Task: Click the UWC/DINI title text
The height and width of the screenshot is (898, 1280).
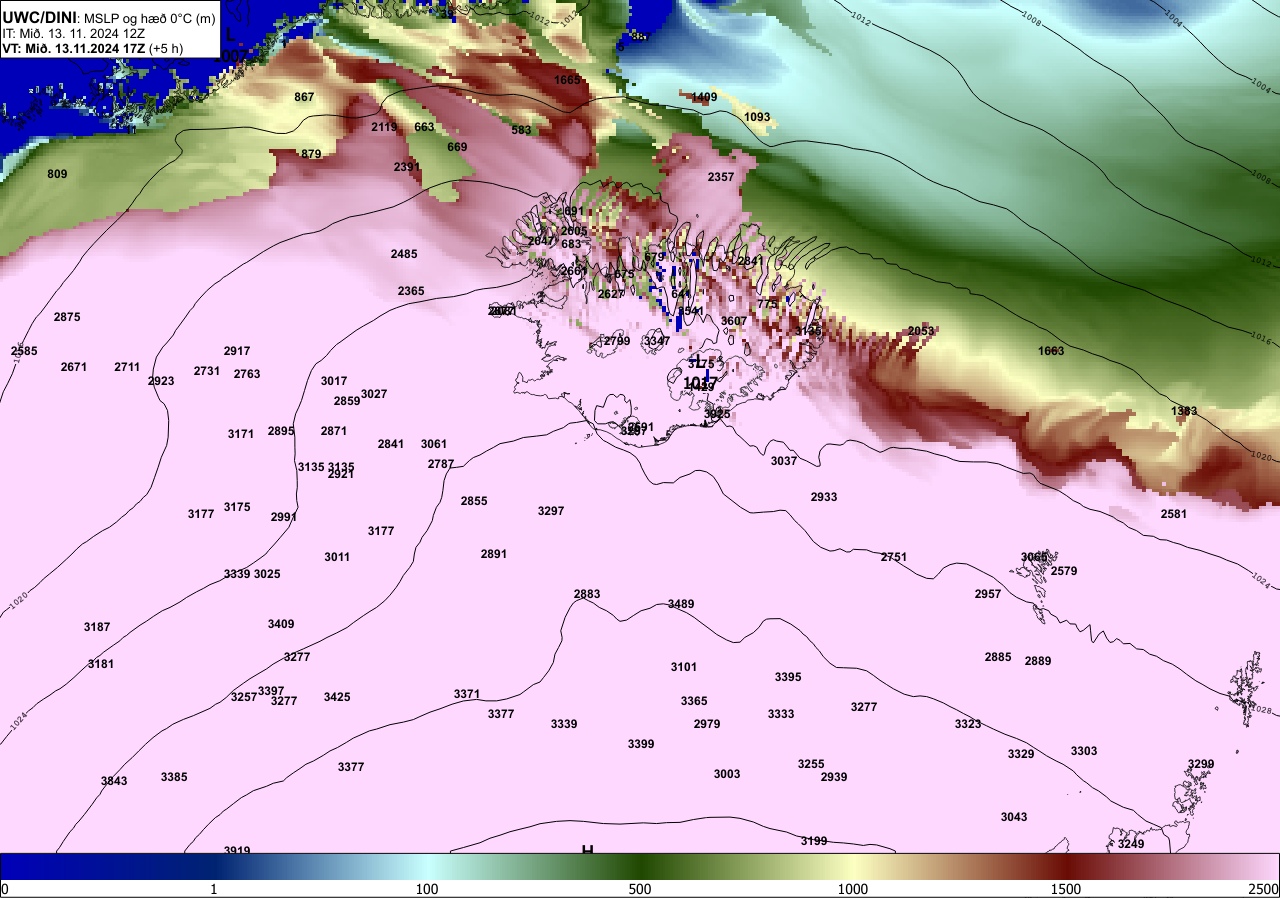Action: pos(39,17)
